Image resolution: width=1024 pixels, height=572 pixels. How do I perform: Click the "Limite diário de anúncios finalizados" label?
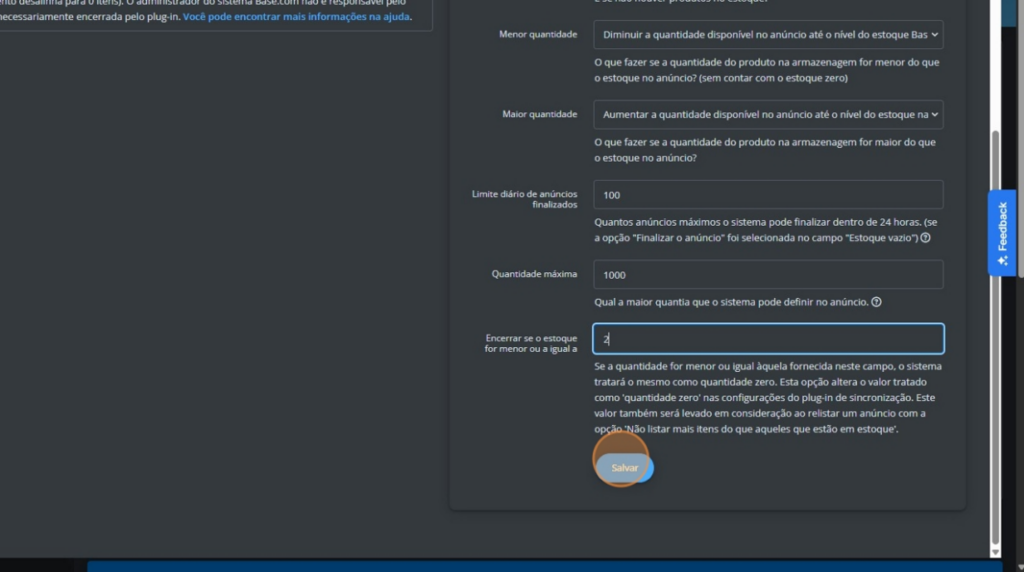pyautogui.click(x=524, y=198)
